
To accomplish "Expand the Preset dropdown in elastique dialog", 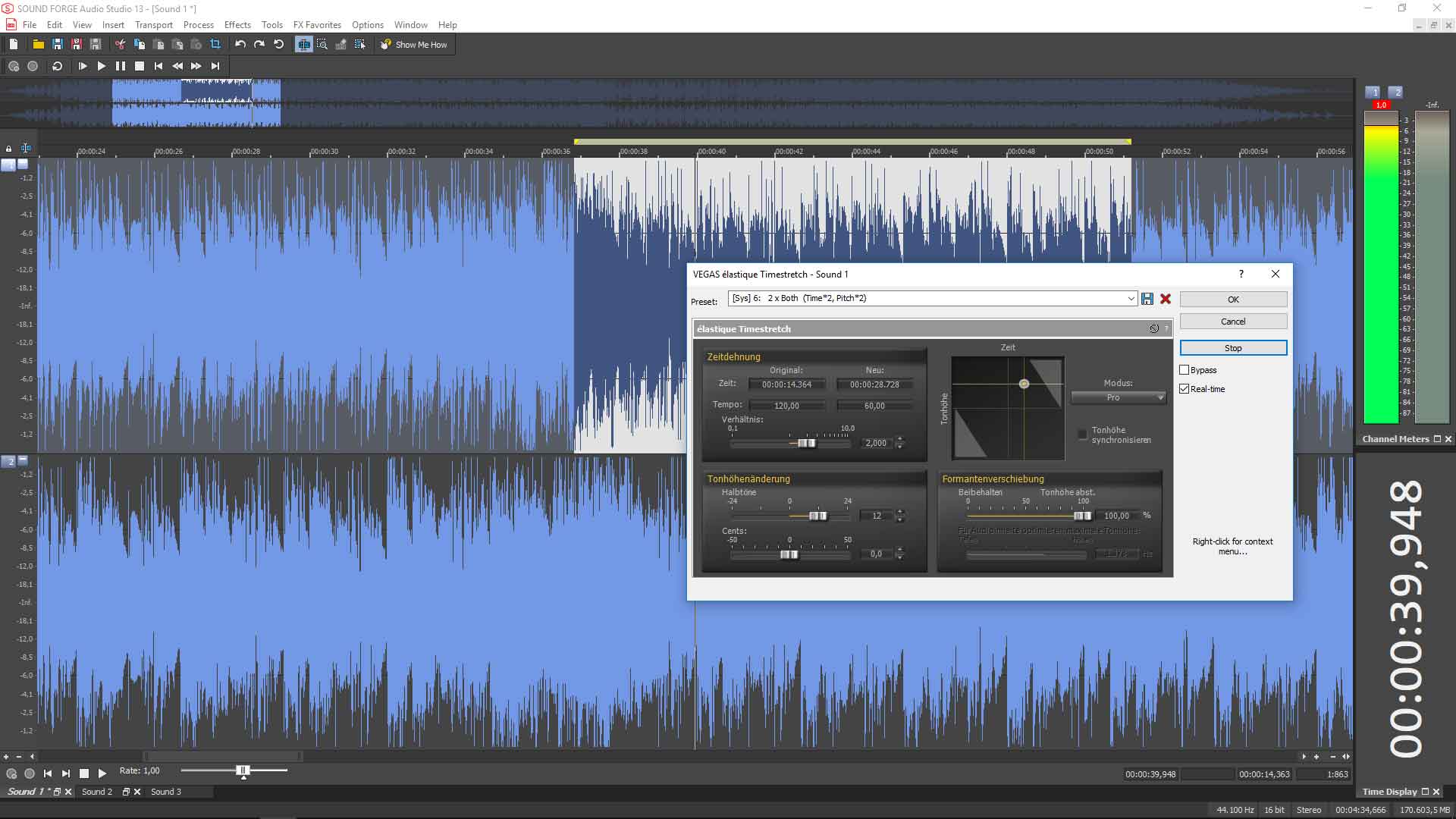I will pyautogui.click(x=1128, y=298).
